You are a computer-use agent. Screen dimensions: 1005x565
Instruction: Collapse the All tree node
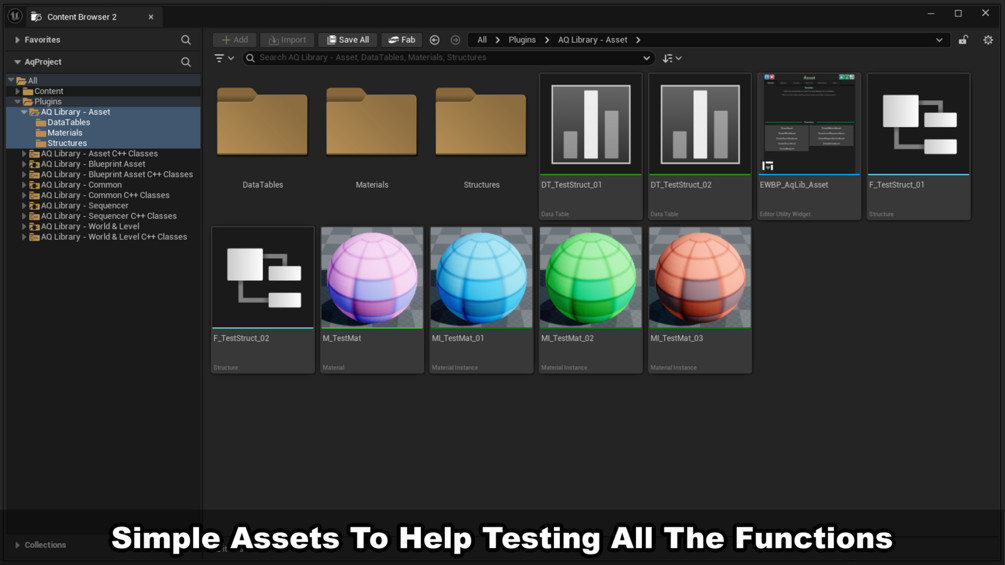[11, 81]
